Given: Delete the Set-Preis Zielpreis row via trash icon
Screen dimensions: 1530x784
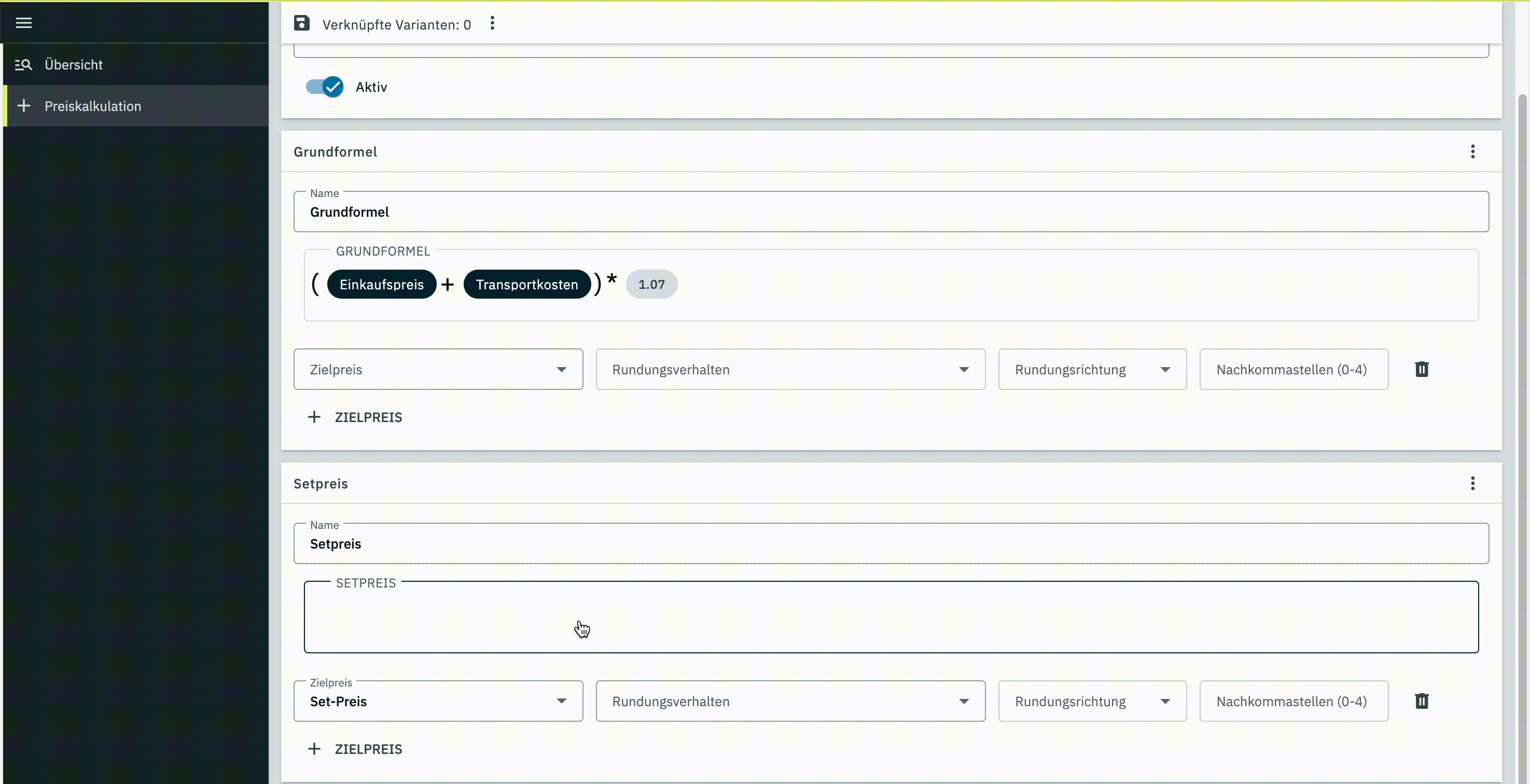Looking at the screenshot, I should tap(1421, 702).
